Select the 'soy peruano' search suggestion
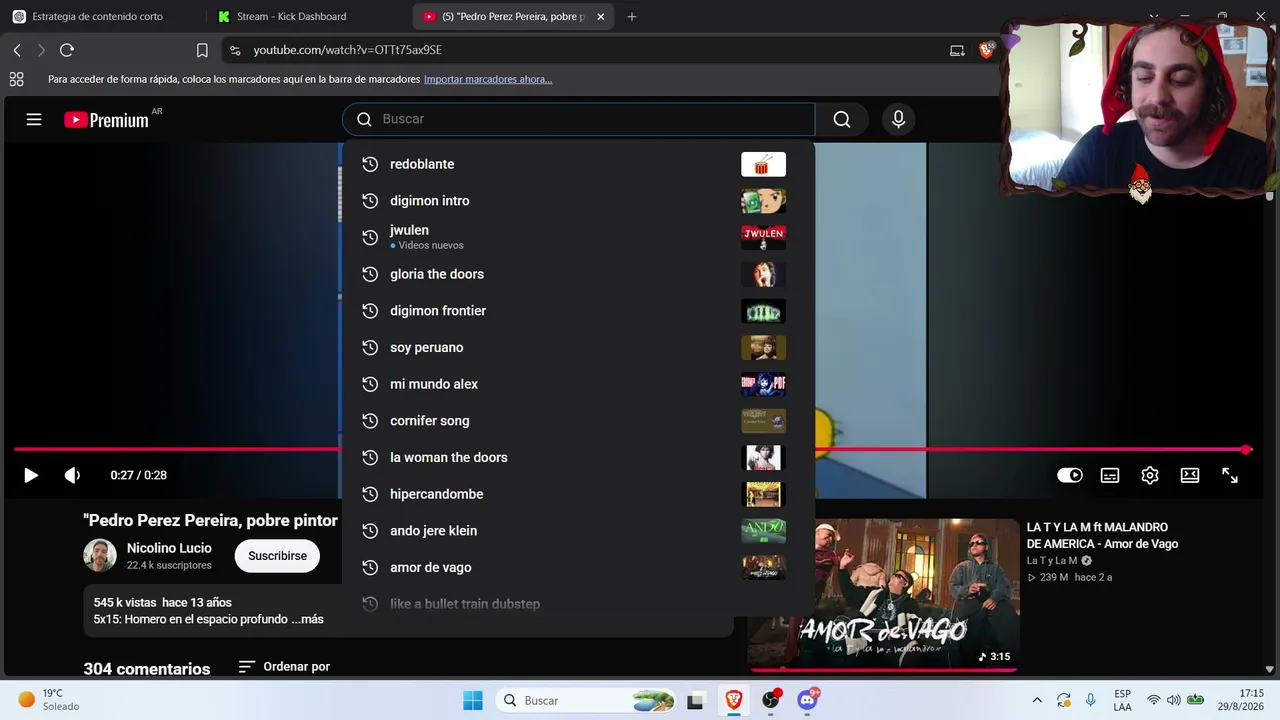Image resolution: width=1280 pixels, height=720 pixels. click(578, 348)
